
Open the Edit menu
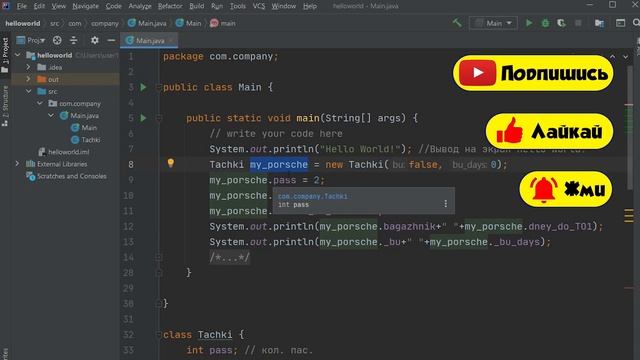(39, 6)
